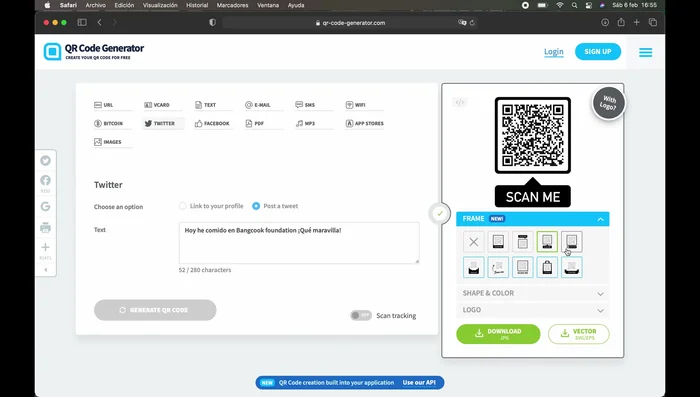
Task: Reload the page in Safari
Action: (472, 23)
